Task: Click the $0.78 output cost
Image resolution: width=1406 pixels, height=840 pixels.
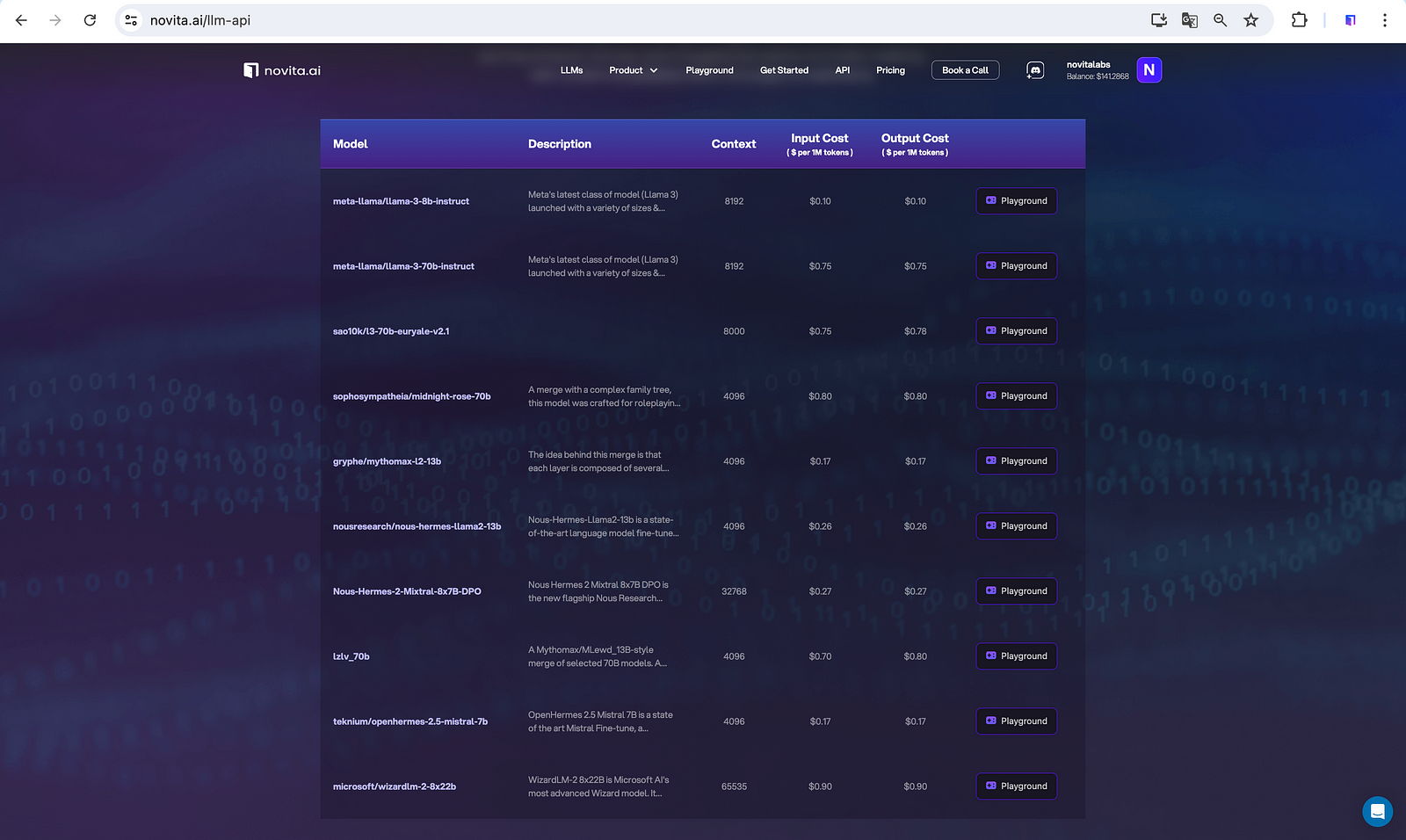Action: 916,331
